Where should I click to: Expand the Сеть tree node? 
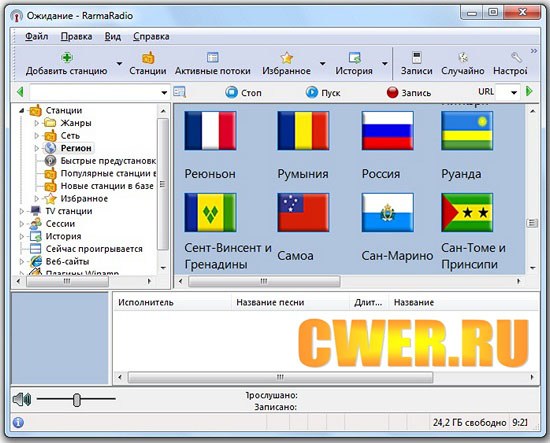tap(36, 136)
